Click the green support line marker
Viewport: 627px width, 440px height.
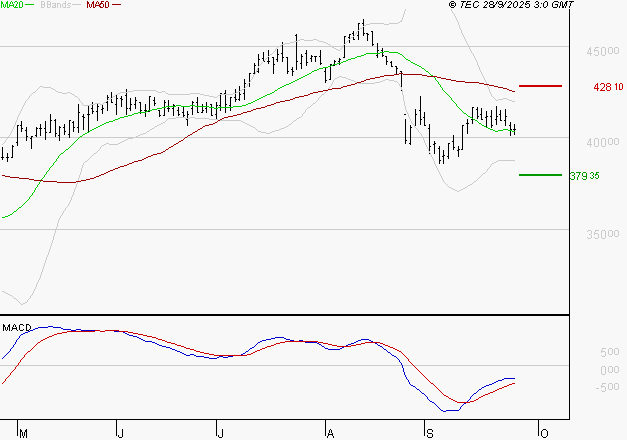tap(540, 175)
